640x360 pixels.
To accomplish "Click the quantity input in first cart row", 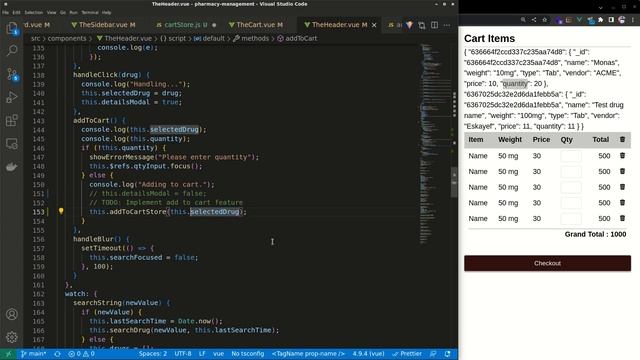I will [571, 156].
